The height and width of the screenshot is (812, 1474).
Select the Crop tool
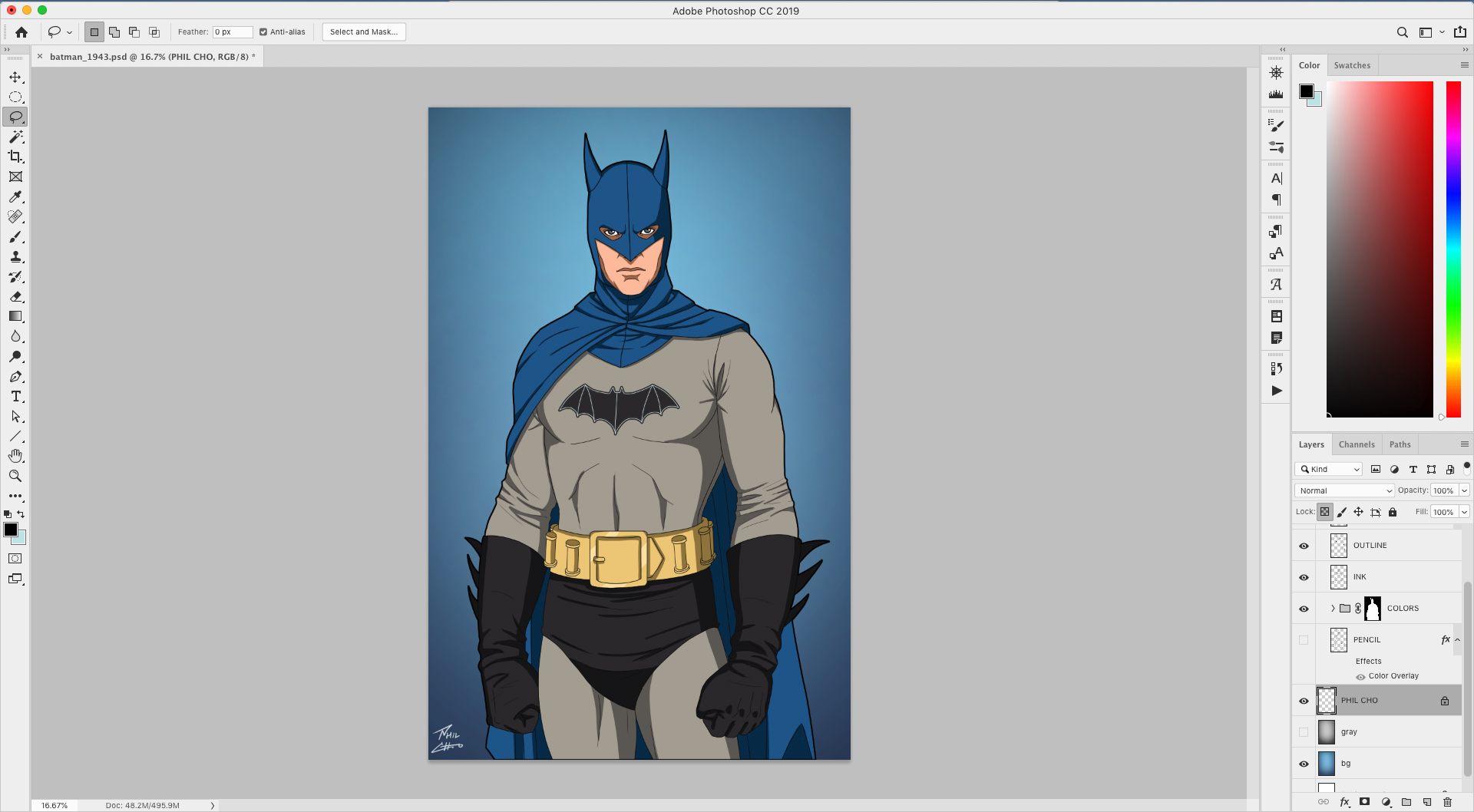pyautogui.click(x=15, y=157)
